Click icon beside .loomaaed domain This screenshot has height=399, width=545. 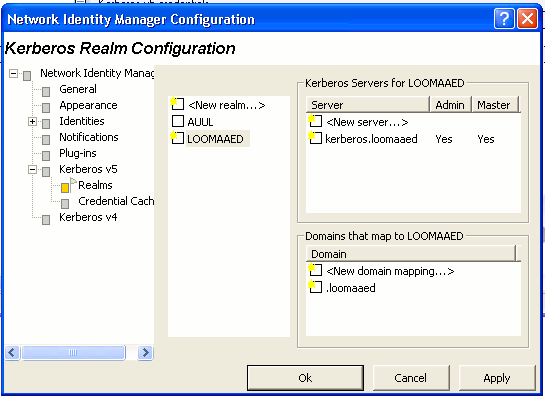tap(315, 286)
